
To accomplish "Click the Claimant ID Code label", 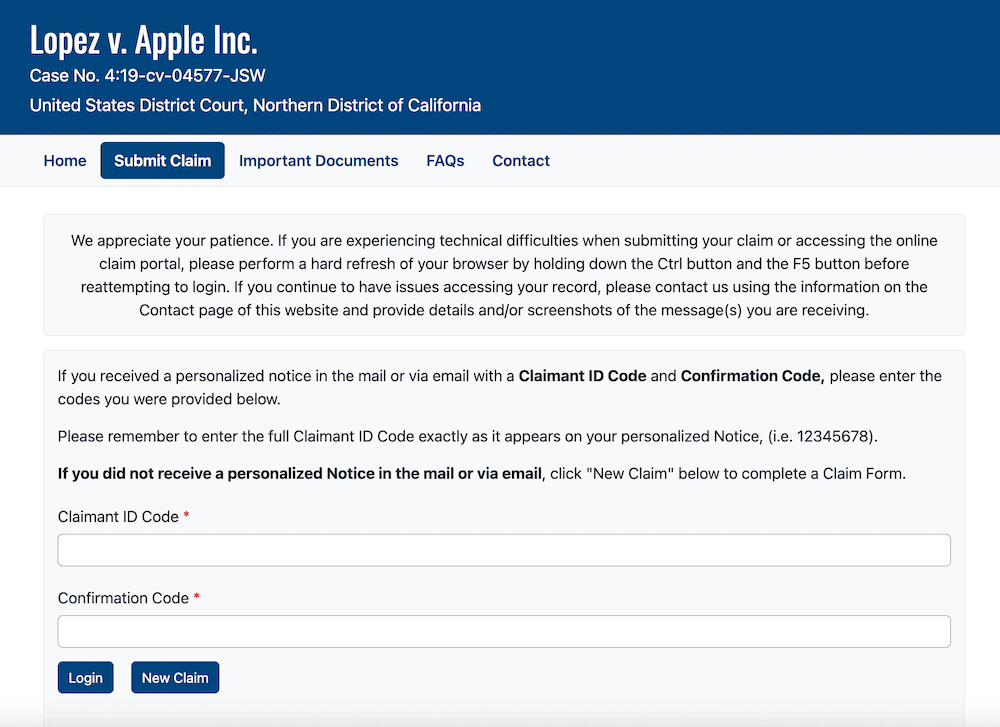I will click(118, 517).
